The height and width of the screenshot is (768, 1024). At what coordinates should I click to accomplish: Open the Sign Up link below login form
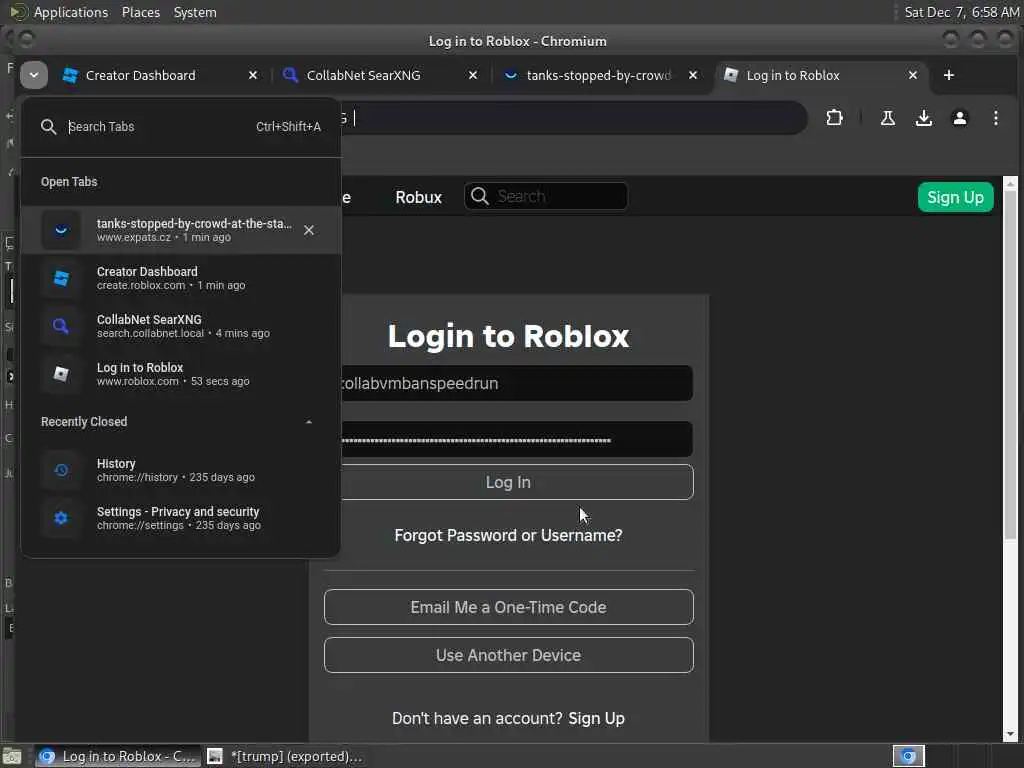[x=596, y=718]
